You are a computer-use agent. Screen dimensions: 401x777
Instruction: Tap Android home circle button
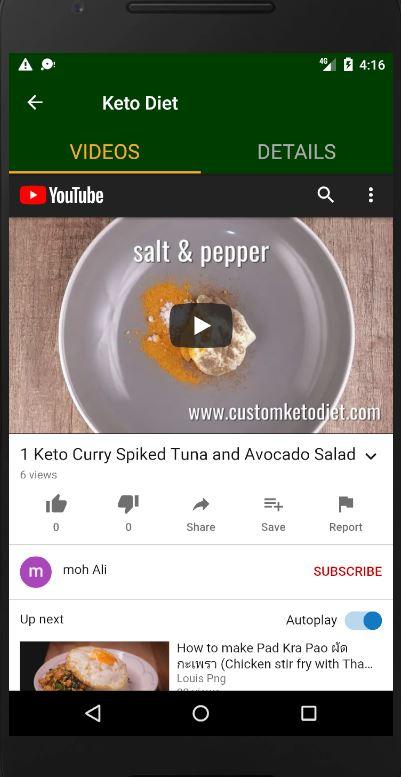[201, 714]
